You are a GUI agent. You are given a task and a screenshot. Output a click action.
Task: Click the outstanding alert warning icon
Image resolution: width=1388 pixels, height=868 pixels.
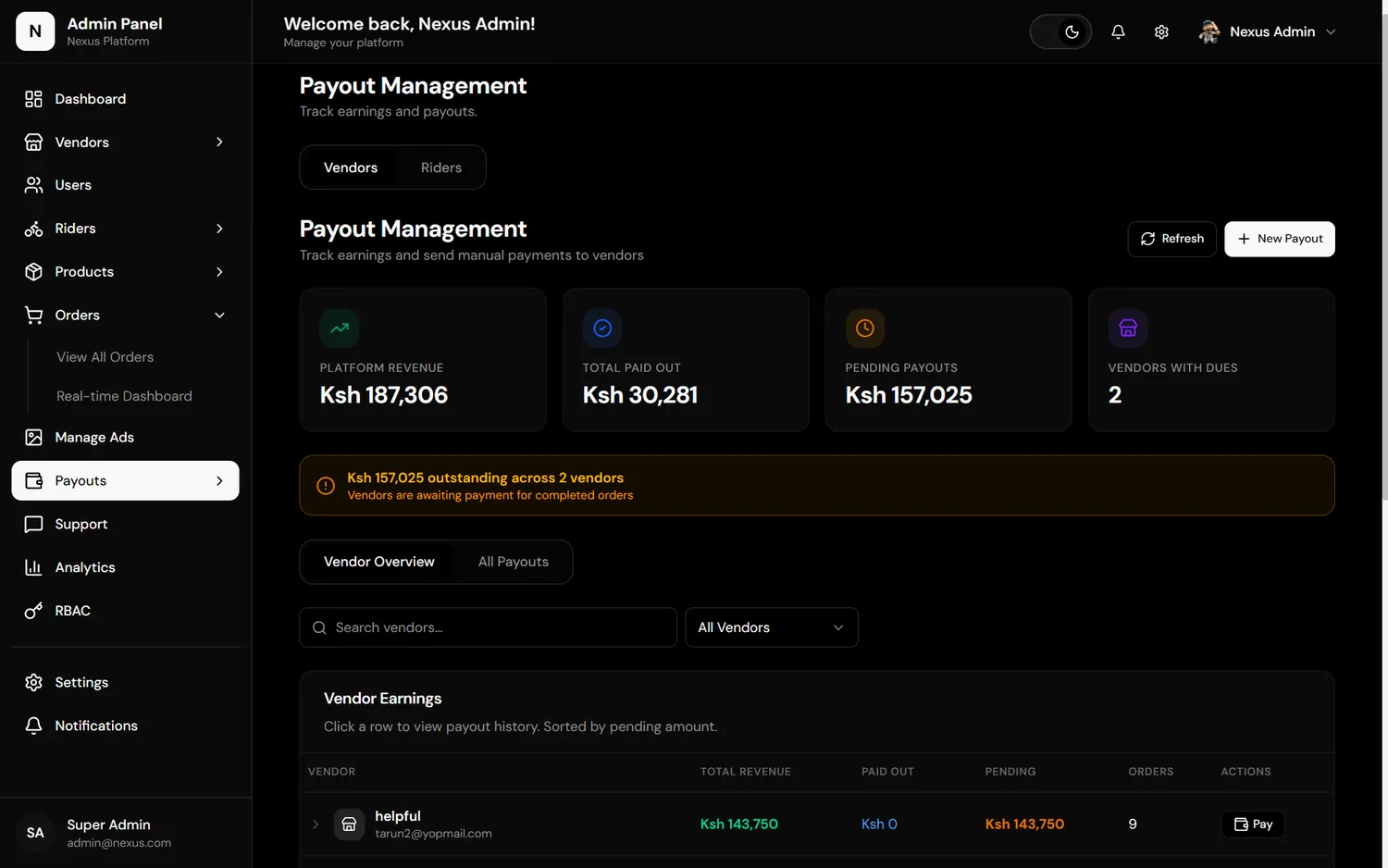(326, 486)
